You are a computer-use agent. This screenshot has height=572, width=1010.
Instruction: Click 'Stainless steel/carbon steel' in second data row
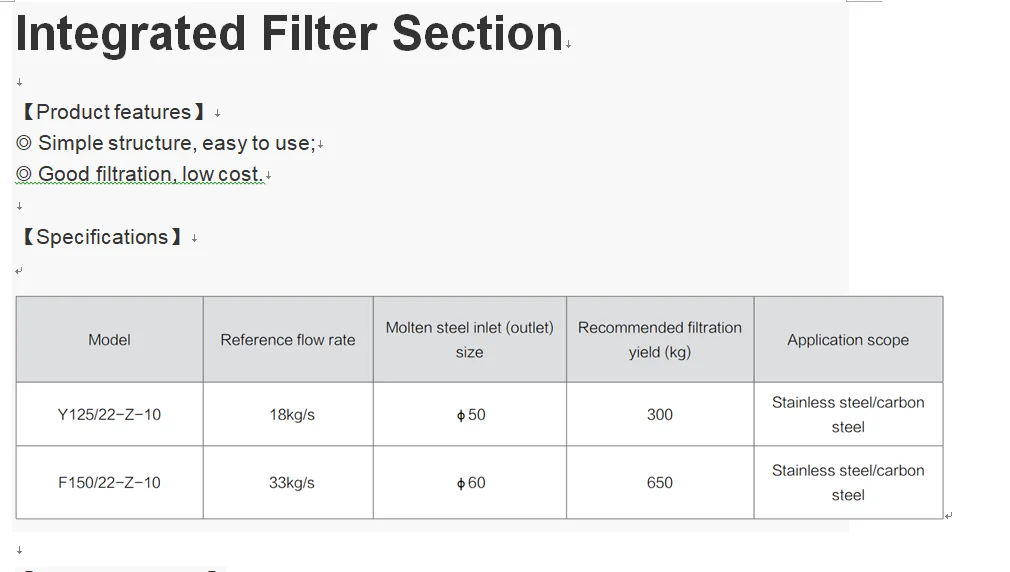(x=847, y=482)
